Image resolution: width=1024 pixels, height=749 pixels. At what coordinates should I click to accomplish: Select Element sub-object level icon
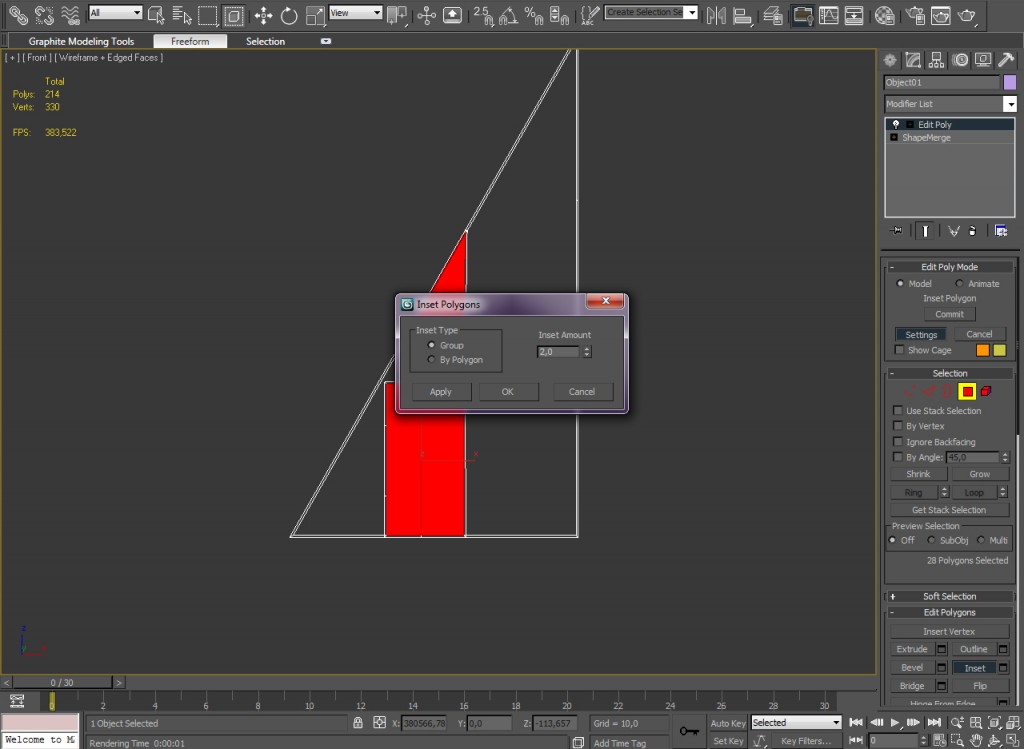(x=986, y=391)
